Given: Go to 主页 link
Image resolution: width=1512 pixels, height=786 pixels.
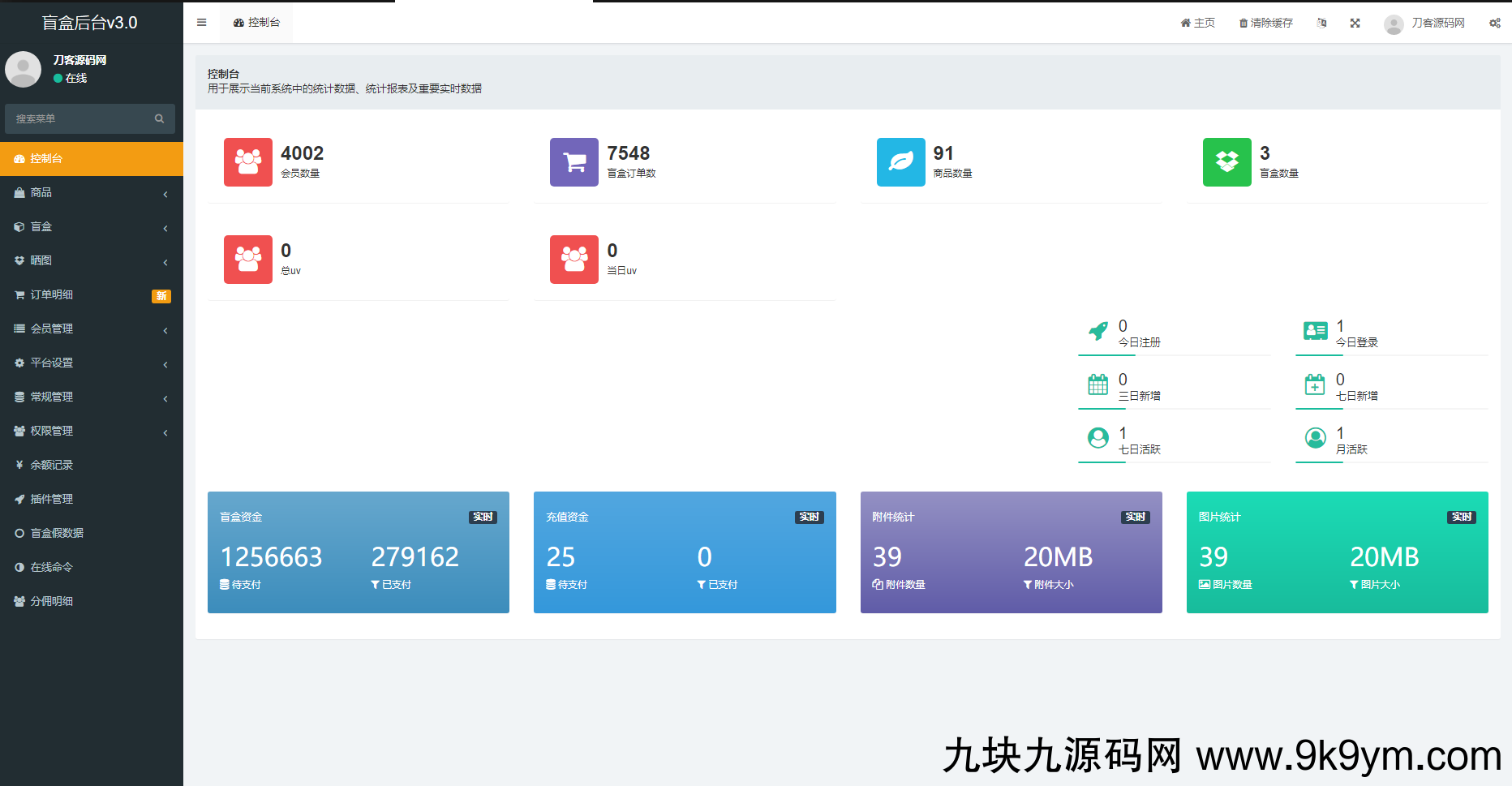Looking at the screenshot, I should tap(1197, 23).
